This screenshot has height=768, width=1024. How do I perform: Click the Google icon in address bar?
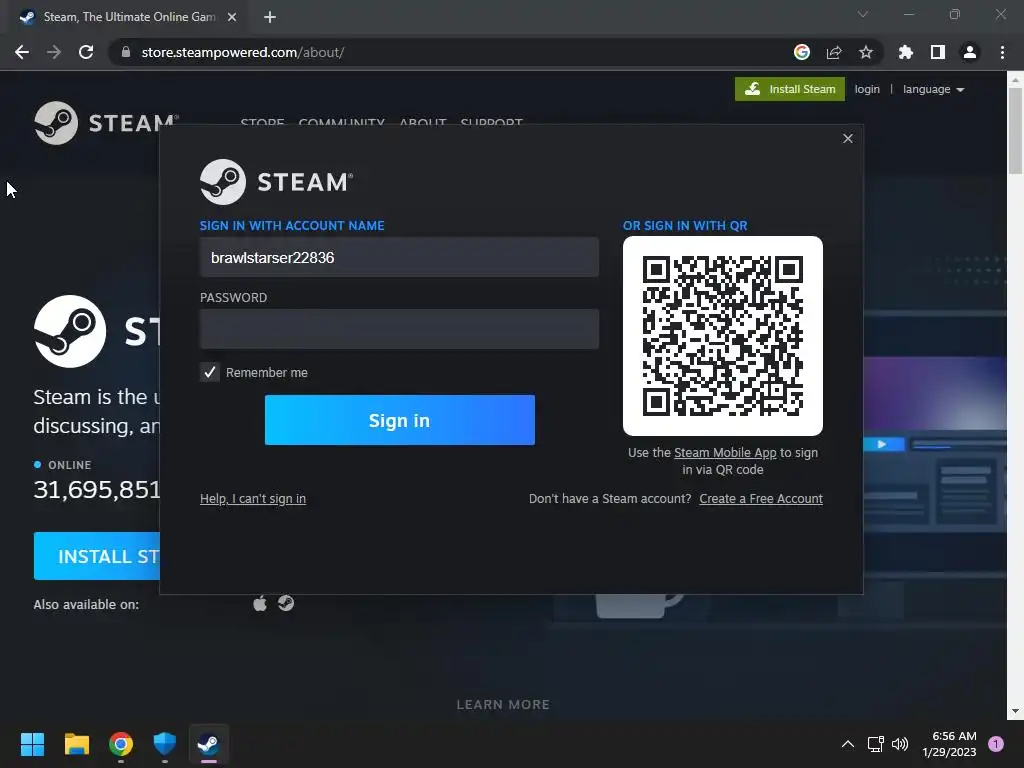click(801, 52)
